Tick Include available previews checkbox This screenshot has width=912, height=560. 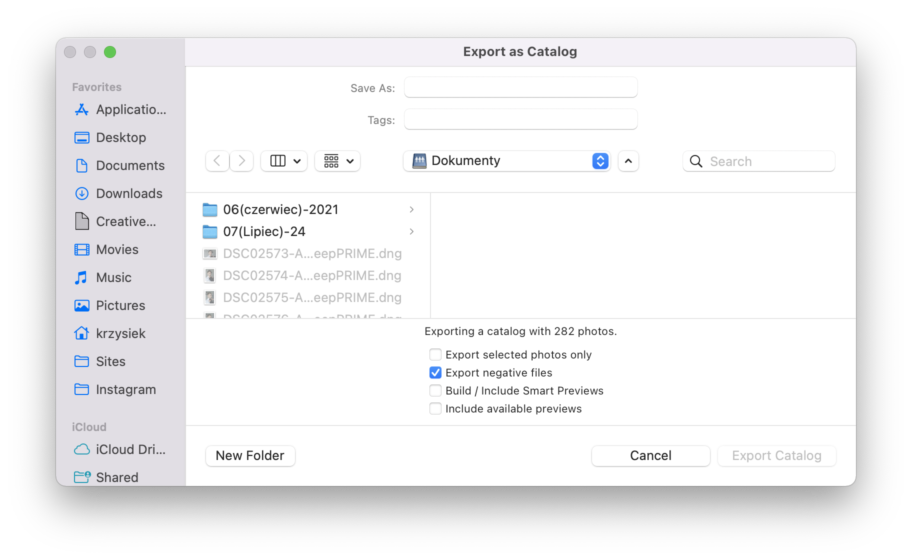435,409
